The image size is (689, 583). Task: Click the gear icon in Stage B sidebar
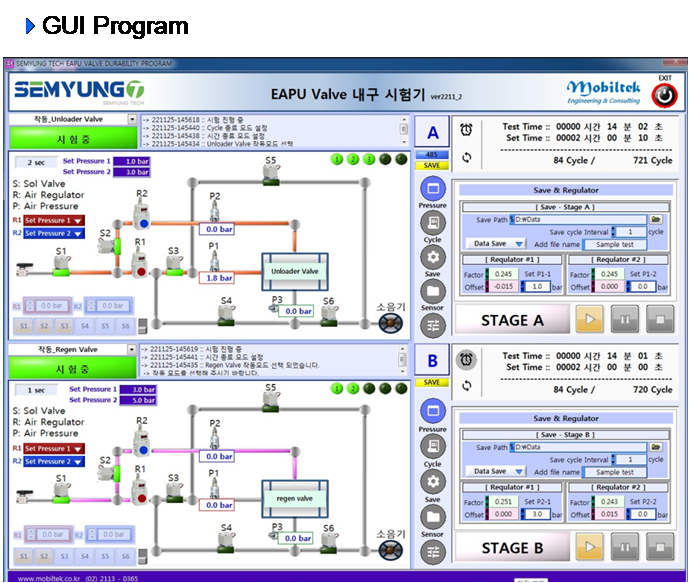[x=433, y=482]
